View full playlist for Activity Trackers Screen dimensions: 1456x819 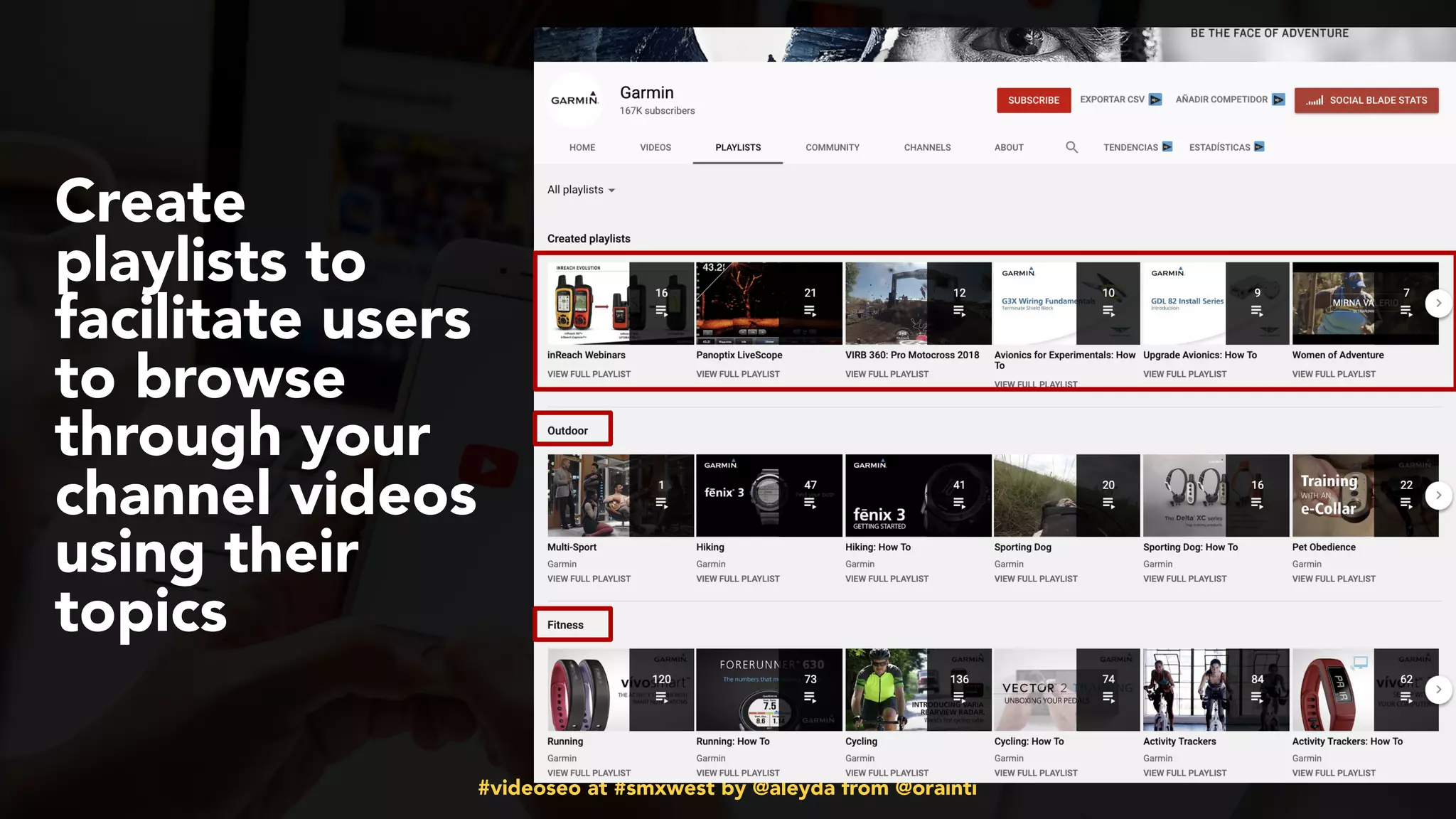tap(1184, 773)
